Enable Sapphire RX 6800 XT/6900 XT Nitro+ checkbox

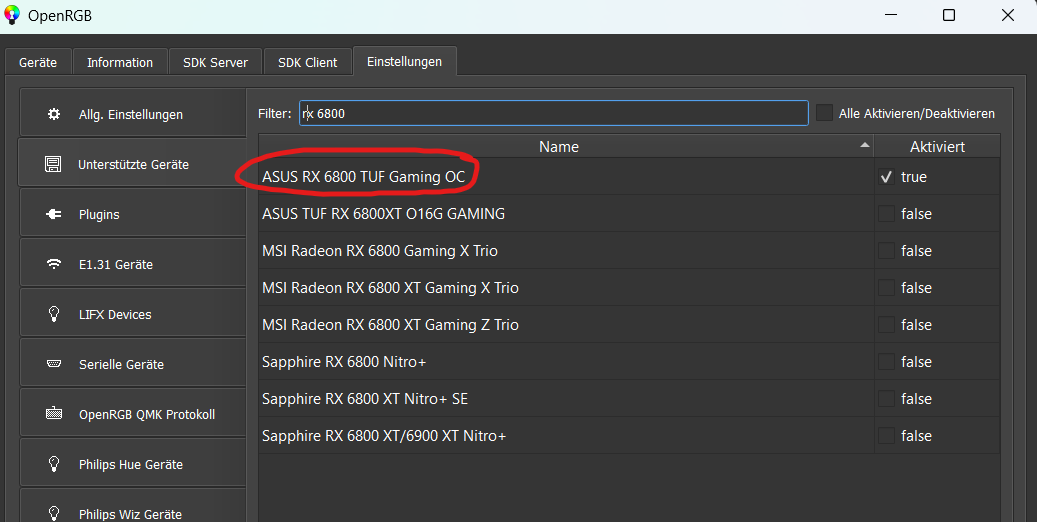coord(886,436)
